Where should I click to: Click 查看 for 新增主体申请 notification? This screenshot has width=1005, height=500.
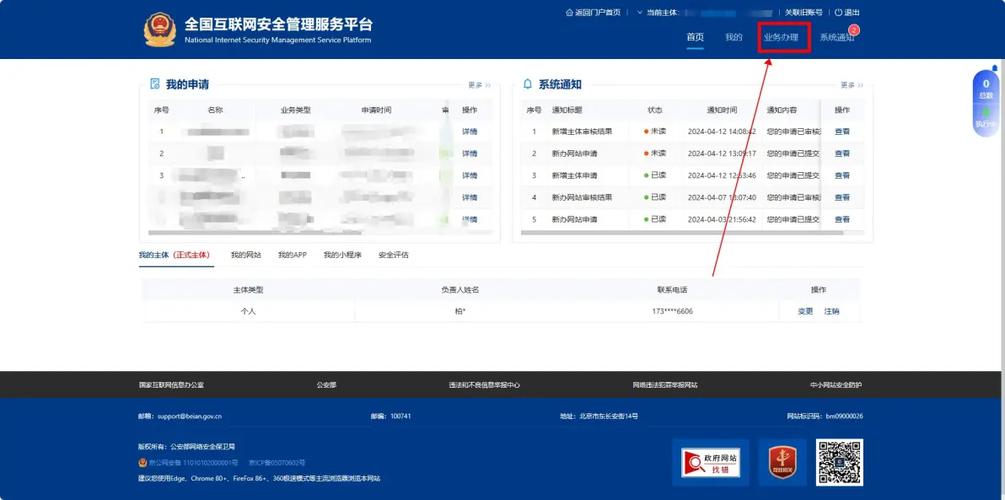[842, 175]
